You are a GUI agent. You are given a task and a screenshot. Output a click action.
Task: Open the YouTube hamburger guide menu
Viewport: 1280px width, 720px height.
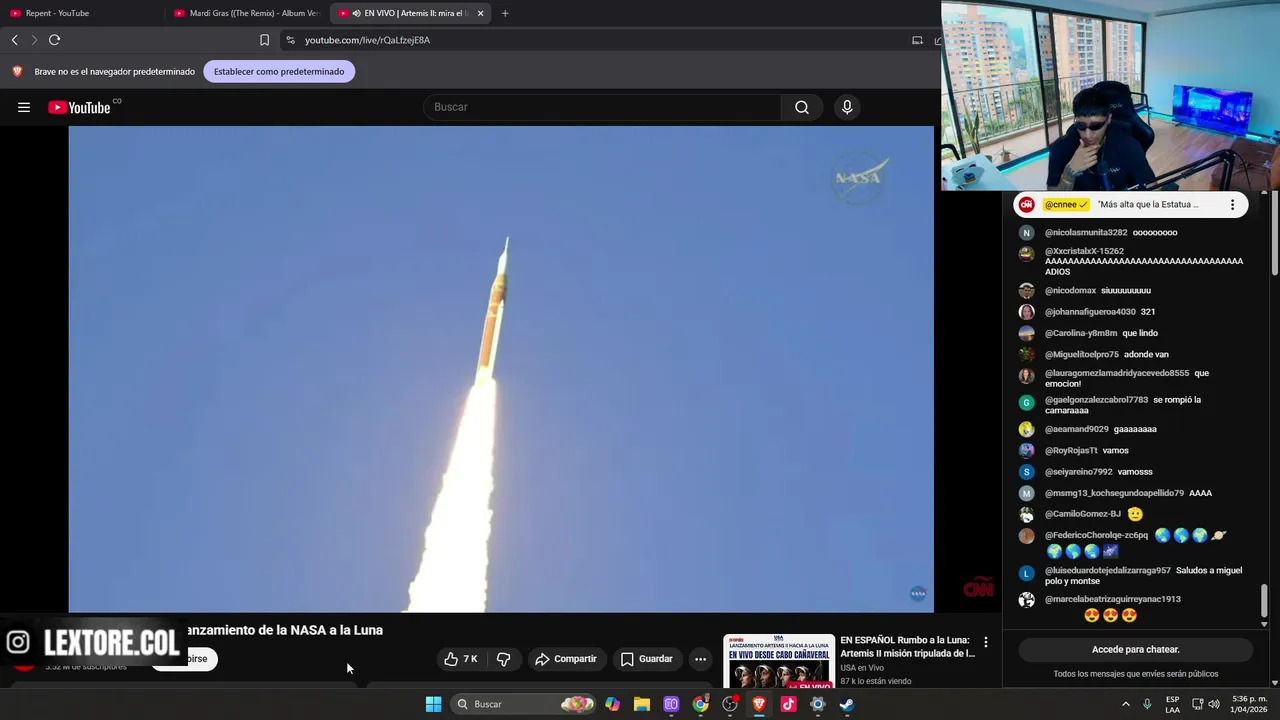24,107
